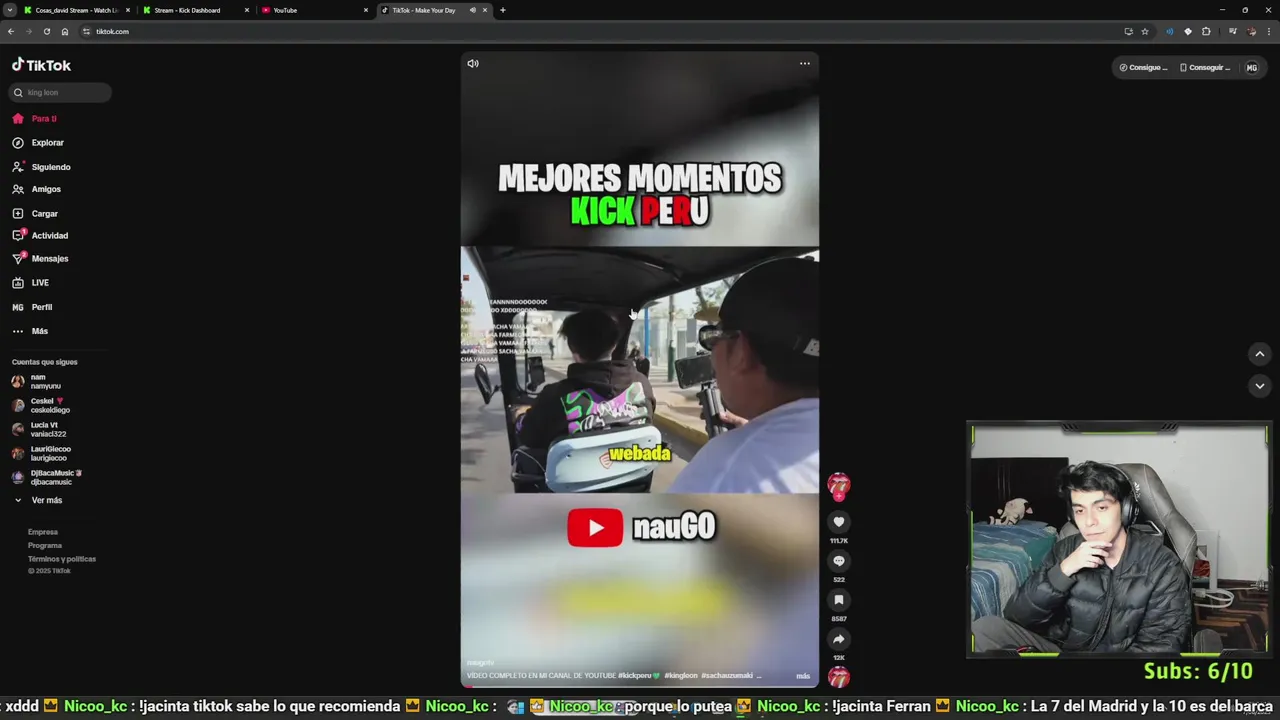Switch to Cosas_david Stream tab
Screen dimensions: 1280x720
click(76, 10)
